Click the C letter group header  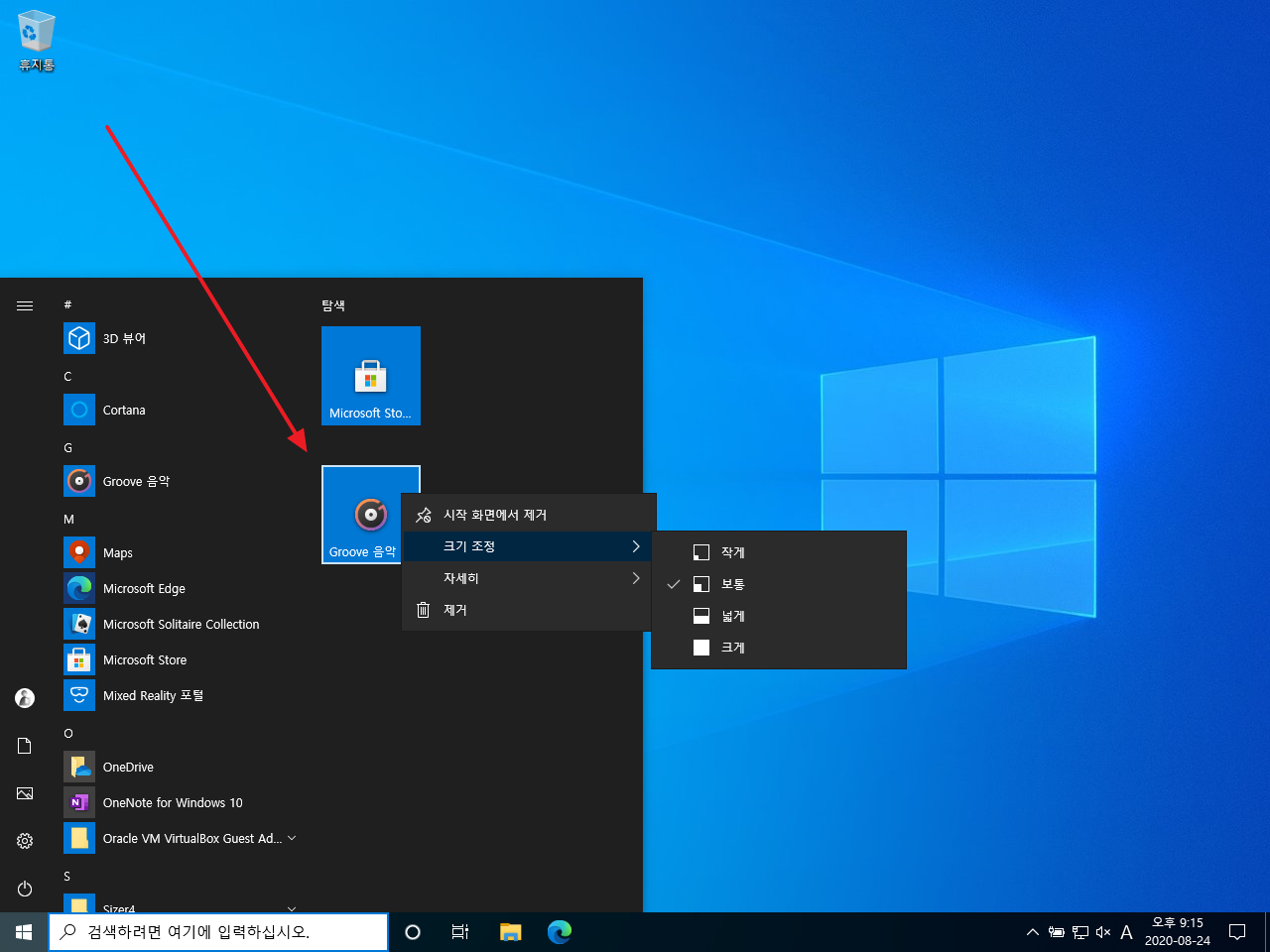[x=67, y=376]
